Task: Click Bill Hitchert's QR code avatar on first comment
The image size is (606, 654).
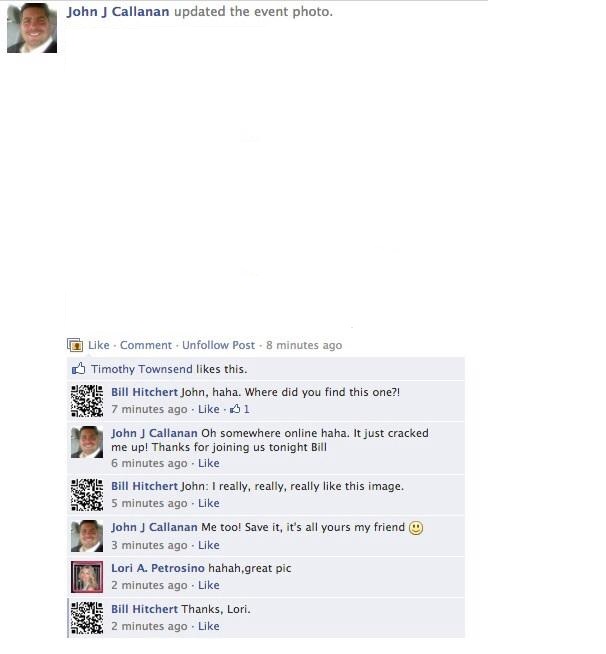Action: coord(87,401)
